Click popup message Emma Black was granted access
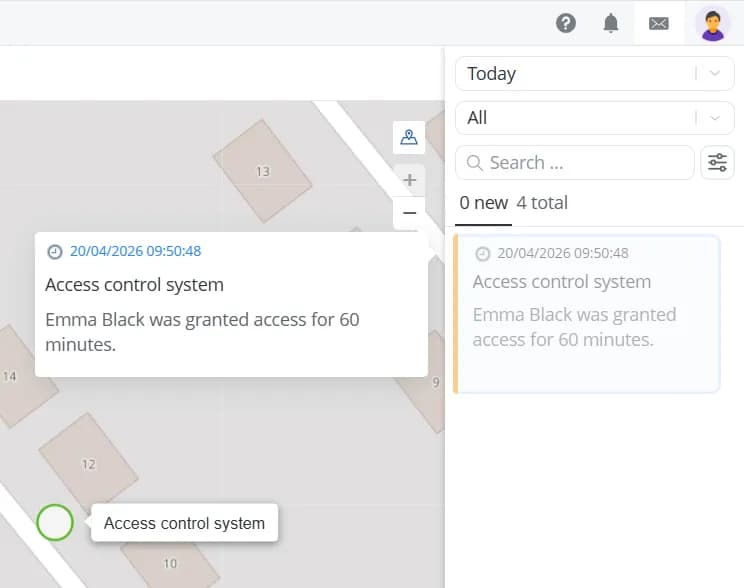Viewport: 744px width, 588px height. (202, 332)
